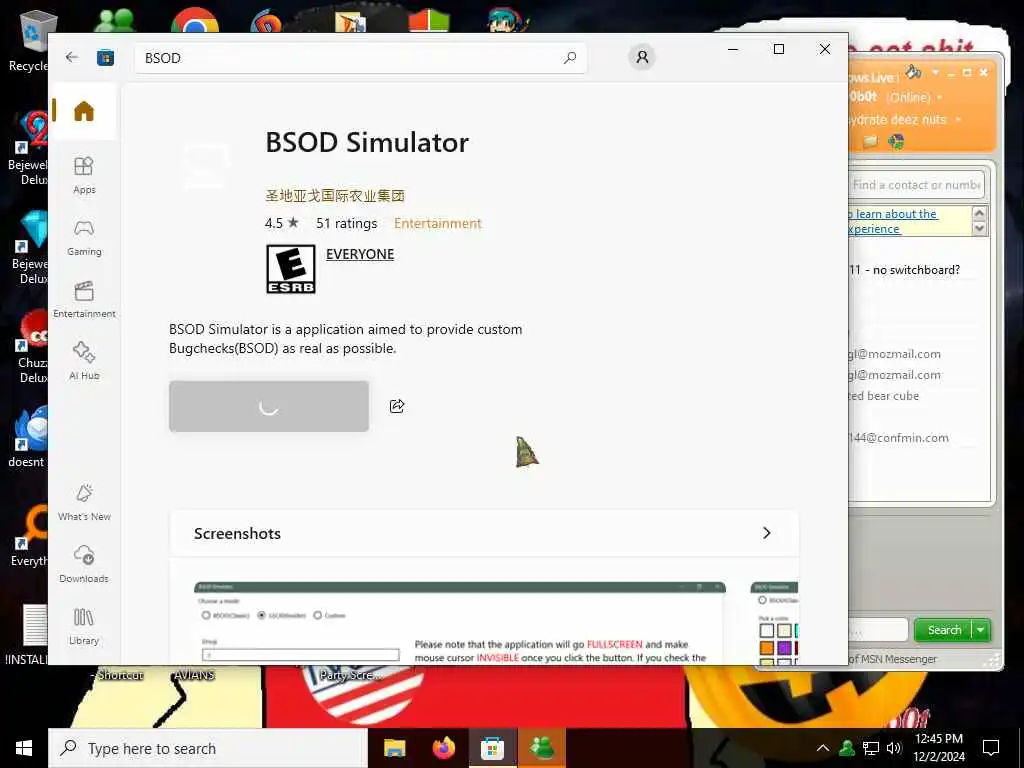Open the clock showing 12:45 PM

938,748
